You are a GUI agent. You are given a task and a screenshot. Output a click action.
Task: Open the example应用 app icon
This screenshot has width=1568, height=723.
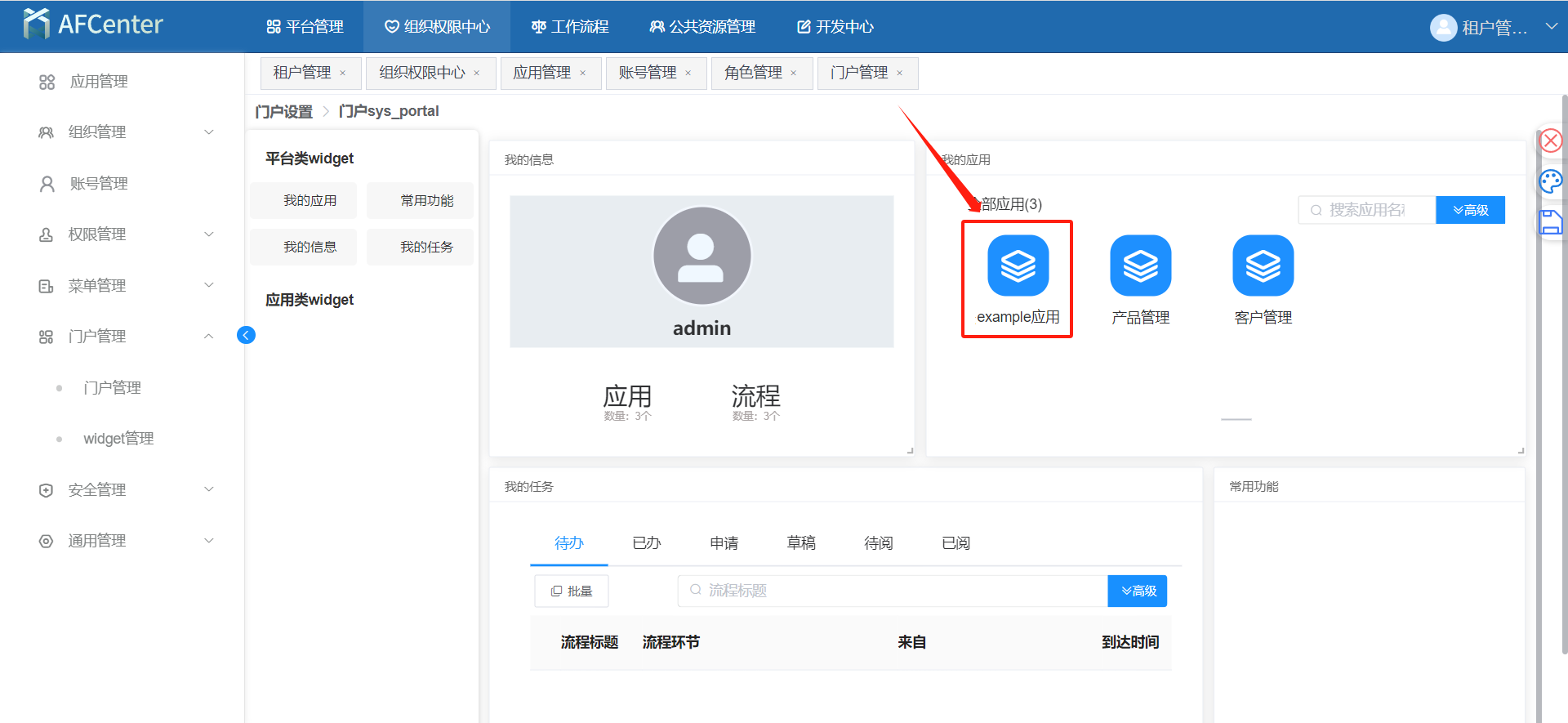[x=1018, y=266]
